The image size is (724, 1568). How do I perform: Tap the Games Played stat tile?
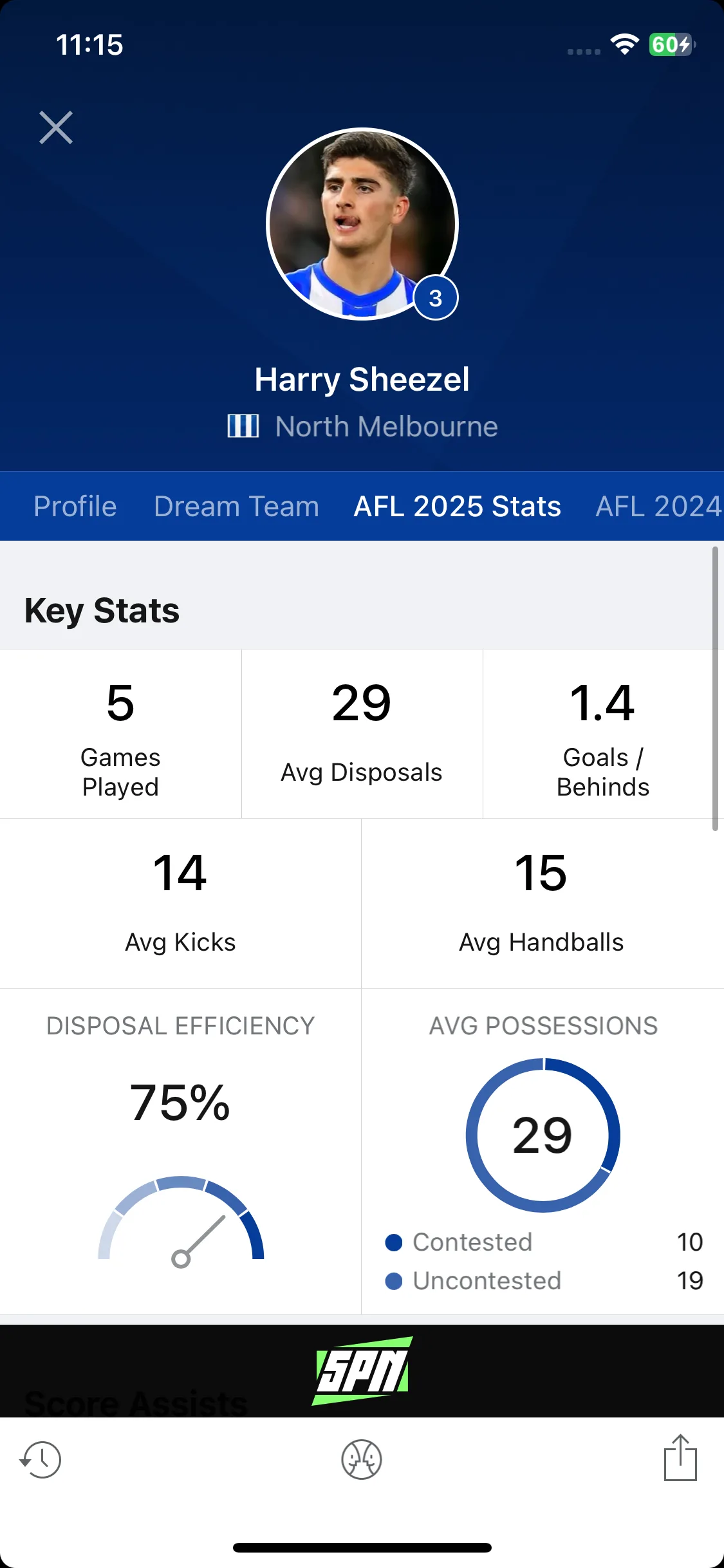(120, 734)
